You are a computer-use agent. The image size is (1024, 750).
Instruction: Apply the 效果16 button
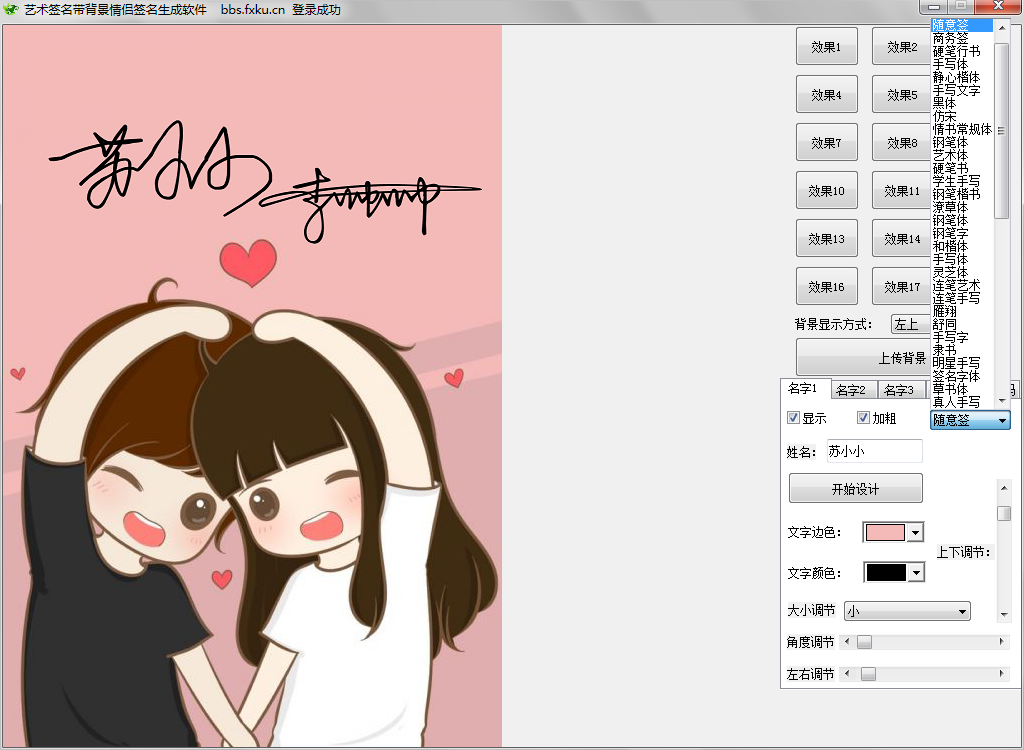click(x=827, y=286)
